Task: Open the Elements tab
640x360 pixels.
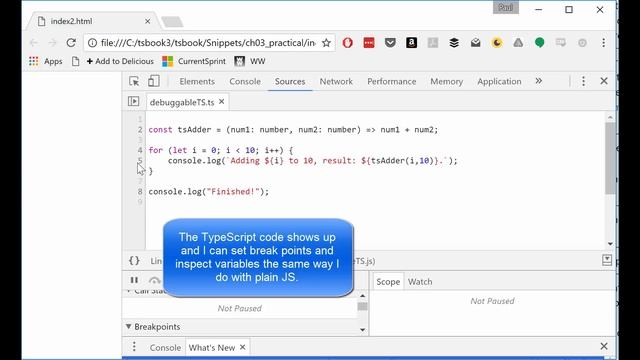Action: coord(197,81)
